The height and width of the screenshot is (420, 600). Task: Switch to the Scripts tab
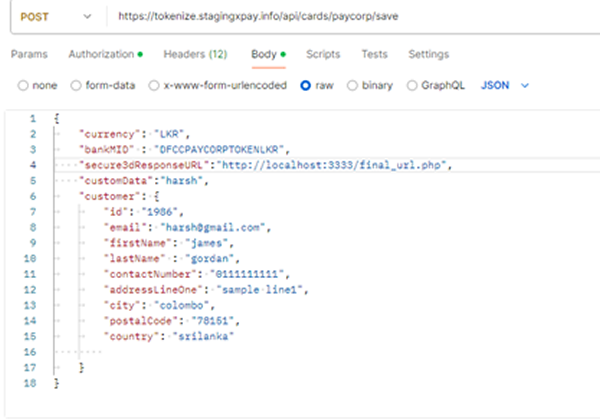tap(322, 54)
